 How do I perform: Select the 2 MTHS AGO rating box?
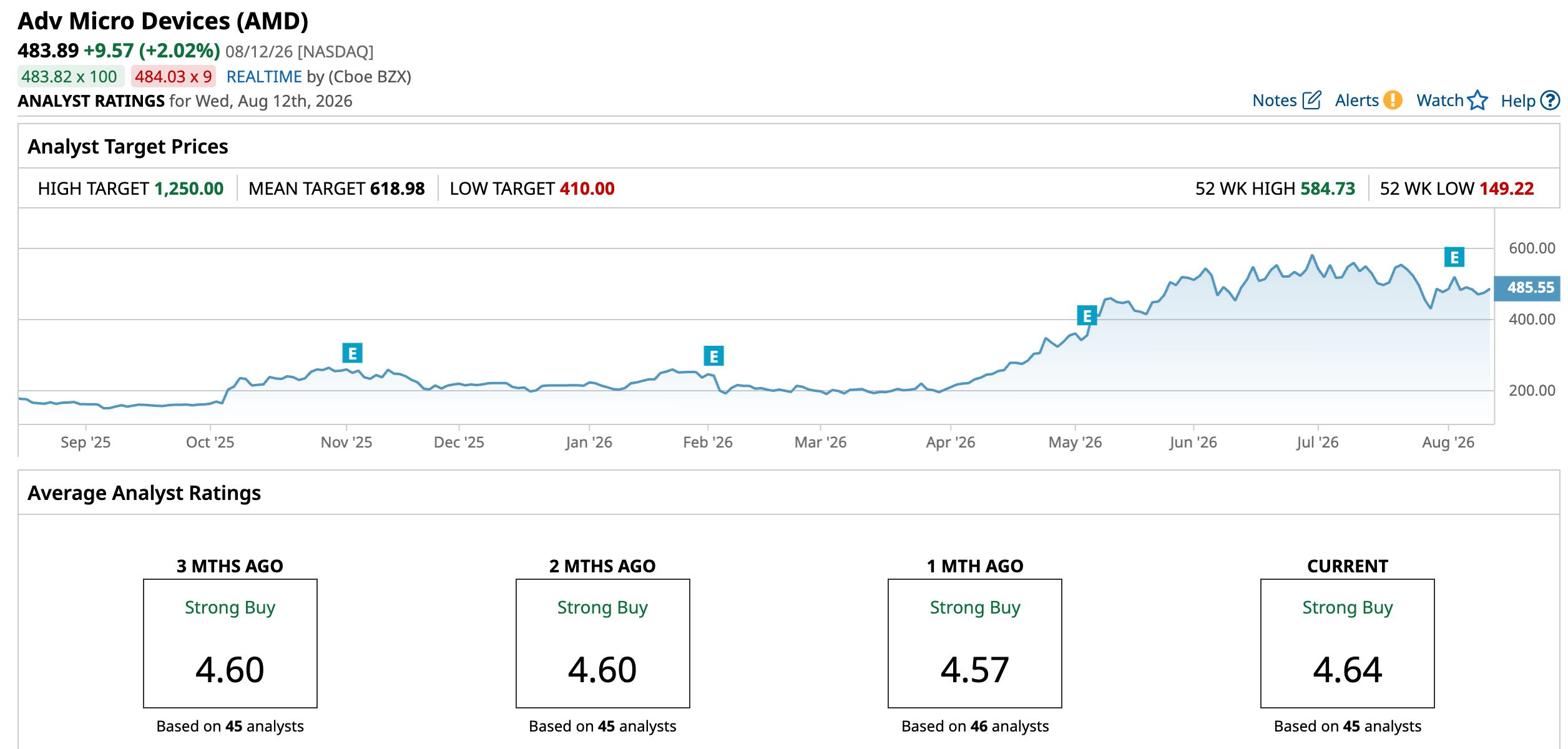[x=603, y=644]
